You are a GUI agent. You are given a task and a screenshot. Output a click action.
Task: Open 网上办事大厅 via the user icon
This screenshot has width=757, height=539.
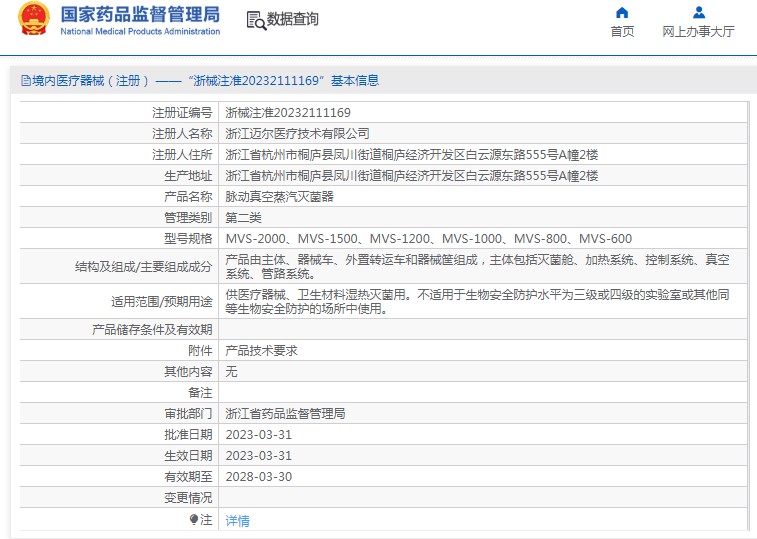(699, 13)
